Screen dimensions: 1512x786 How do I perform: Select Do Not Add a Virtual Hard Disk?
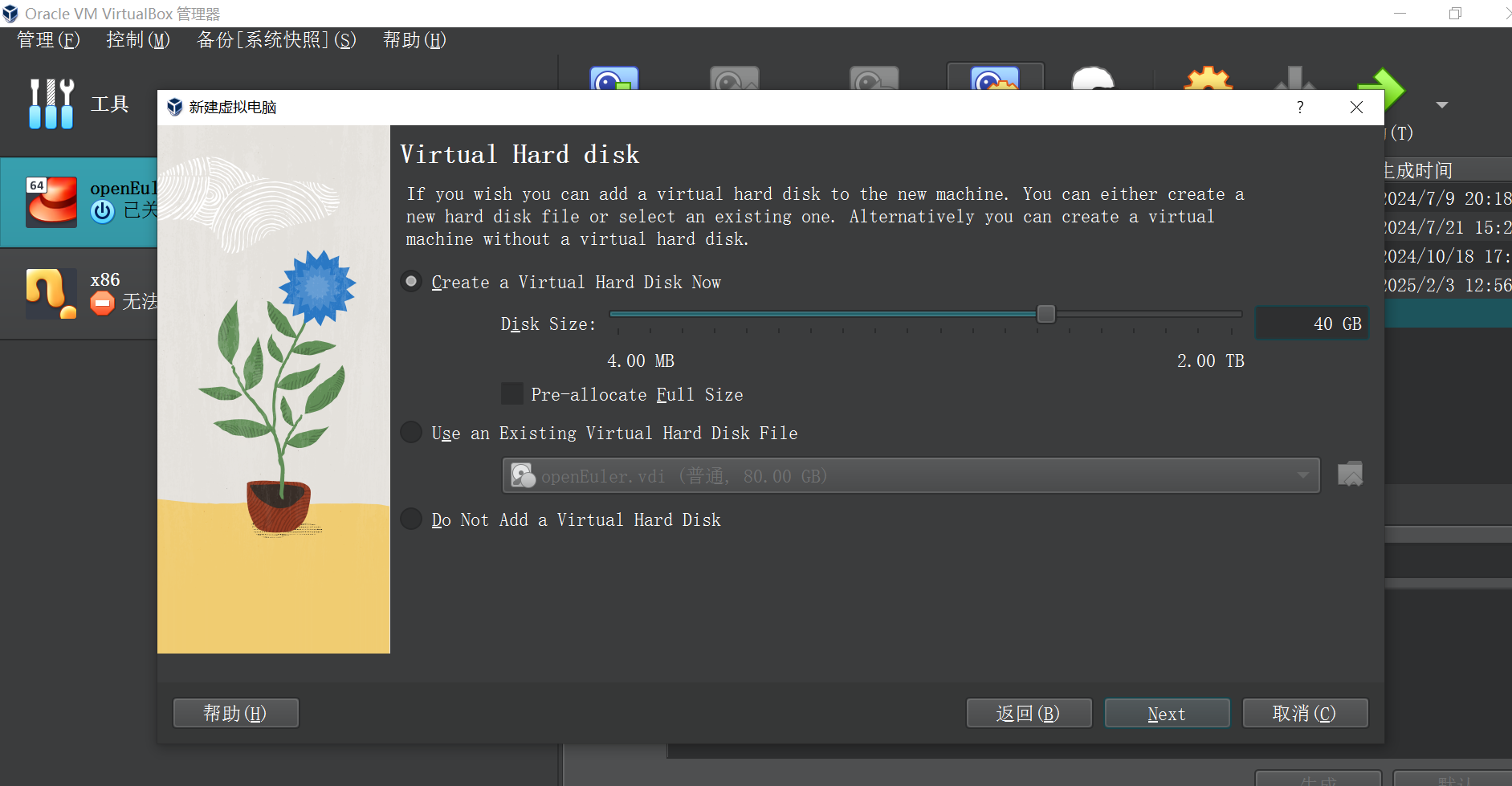click(411, 519)
